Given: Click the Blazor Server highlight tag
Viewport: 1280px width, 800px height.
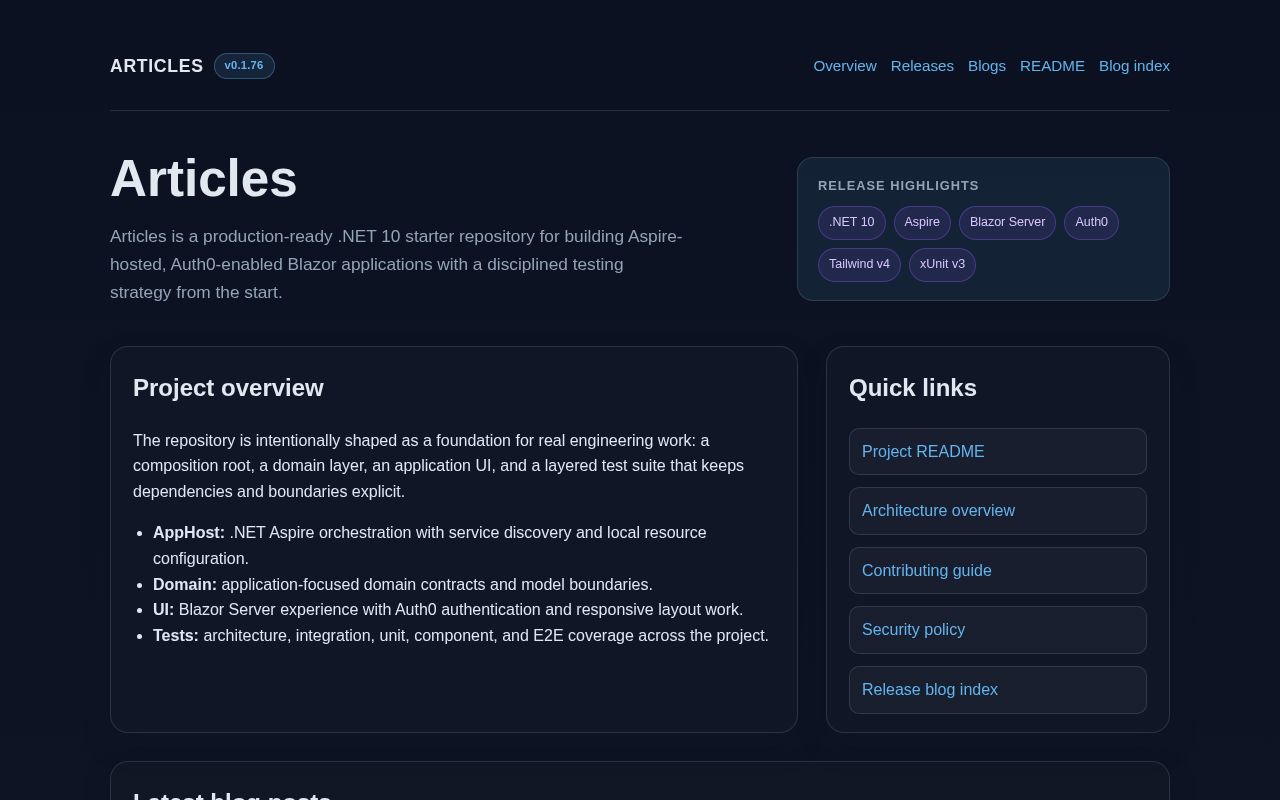Looking at the screenshot, I should [x=1007, y=223].
